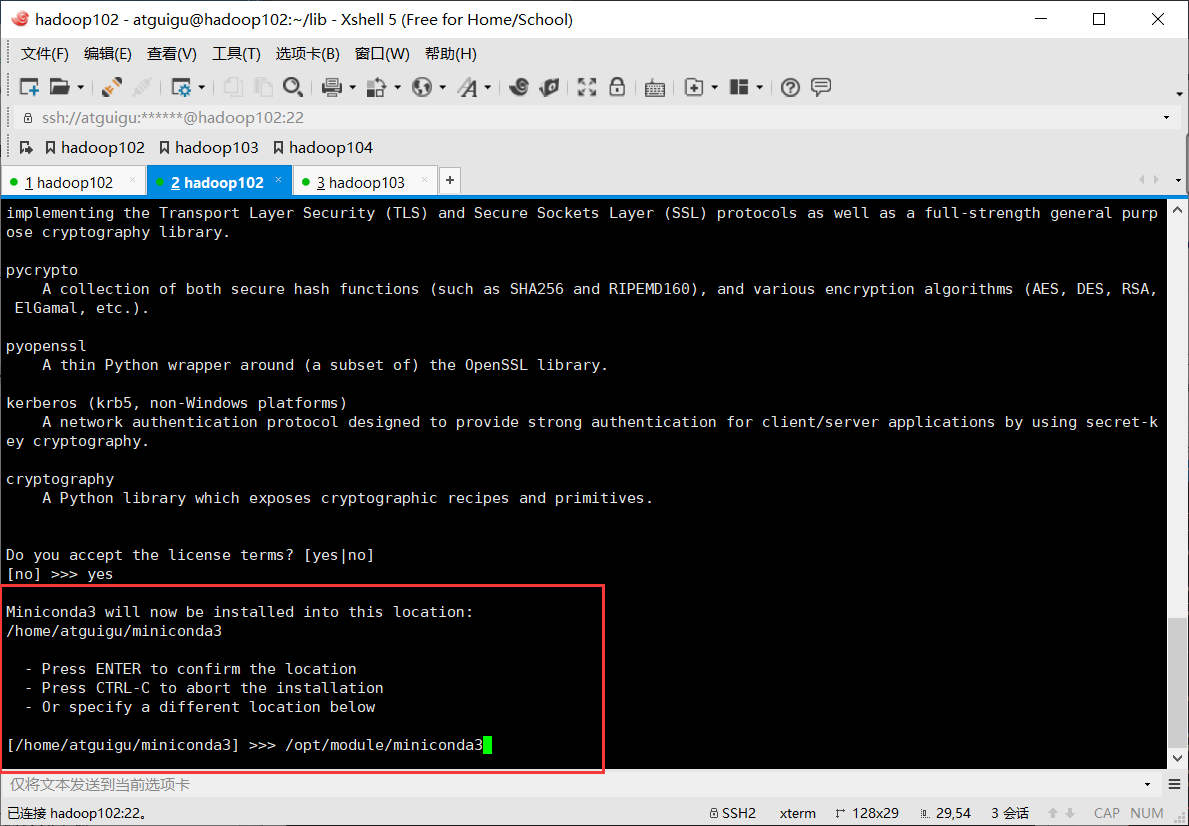Image resolution: width=1189 pixels, height=826 pixels.
Task: Close tab 2 hadoop102
Action: pyautogui.click(x=278, y=181)
